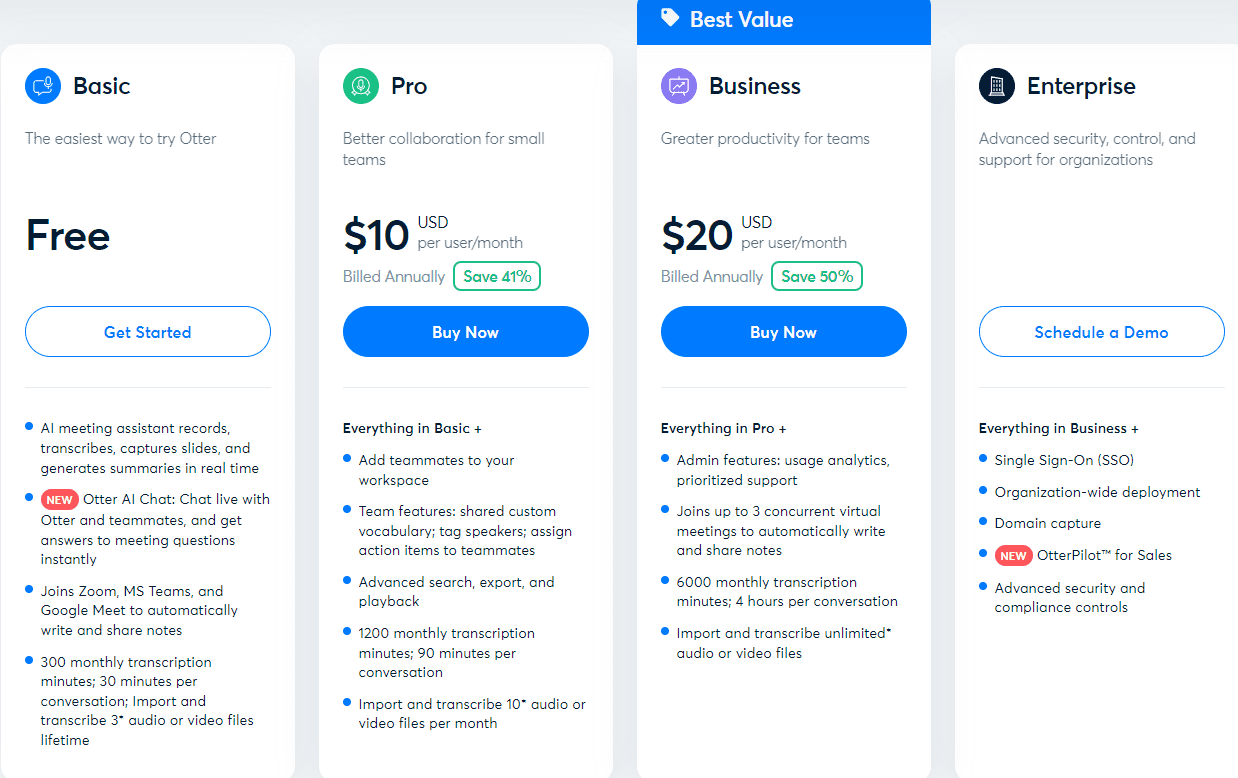Click the Business plan heading

[755, 86]
